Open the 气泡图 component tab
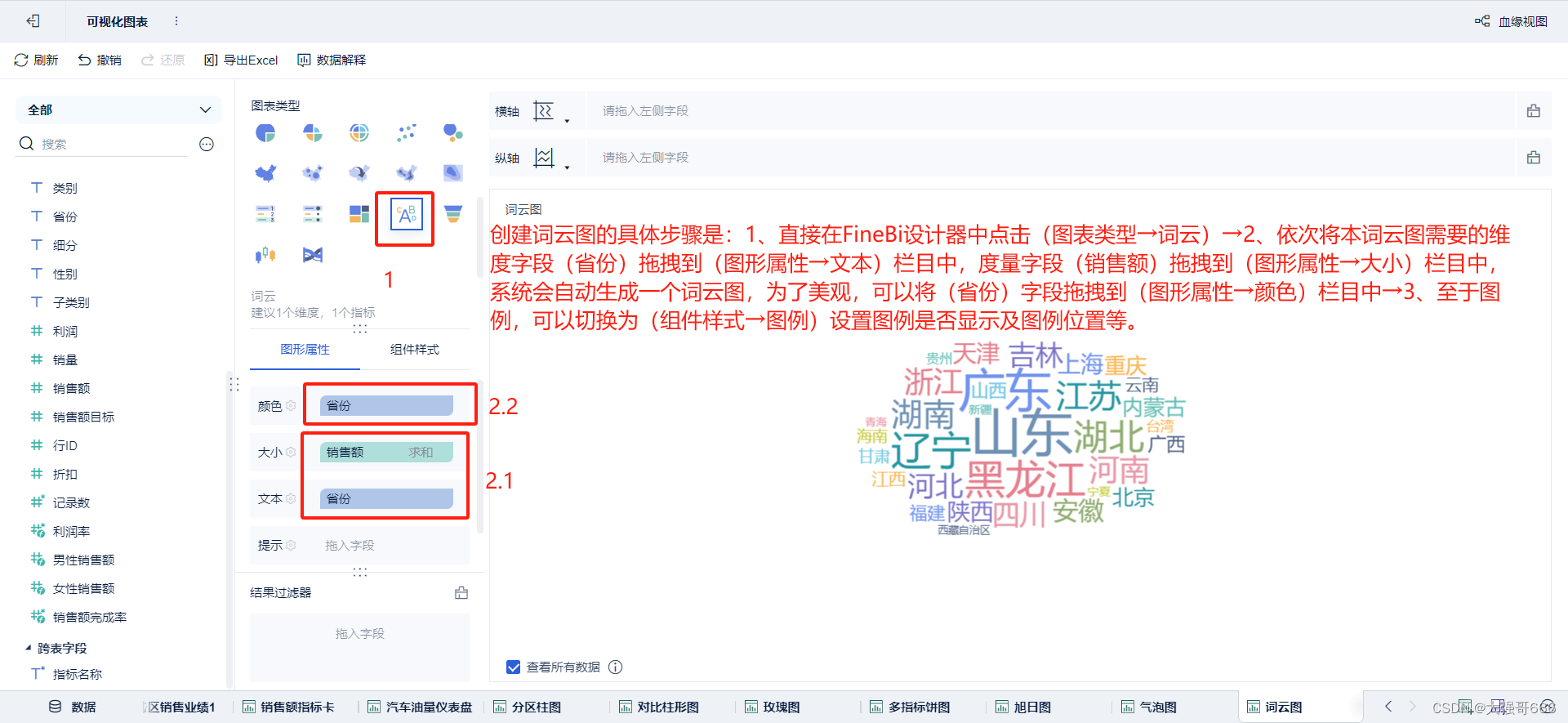The height and width of the screenshot is (723, 1568). [x=1149, y=707]
